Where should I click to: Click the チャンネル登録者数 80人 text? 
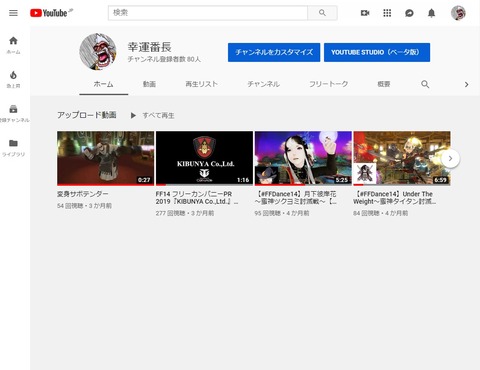(164, 59)
